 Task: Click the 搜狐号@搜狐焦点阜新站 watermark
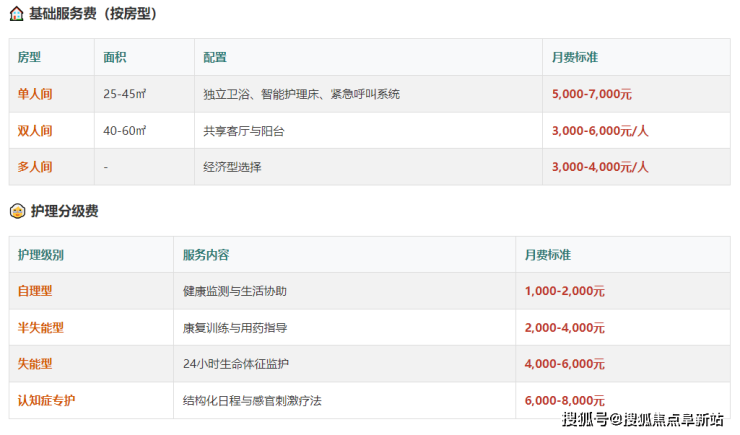point(642,419)
